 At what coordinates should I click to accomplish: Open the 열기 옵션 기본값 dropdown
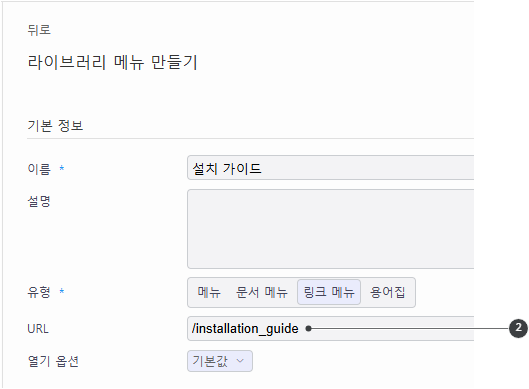click(220, 361)
